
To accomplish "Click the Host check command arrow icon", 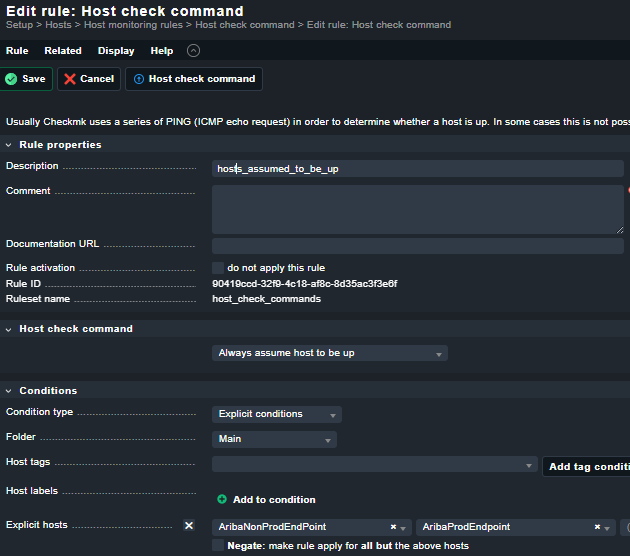I will (138, 79).
